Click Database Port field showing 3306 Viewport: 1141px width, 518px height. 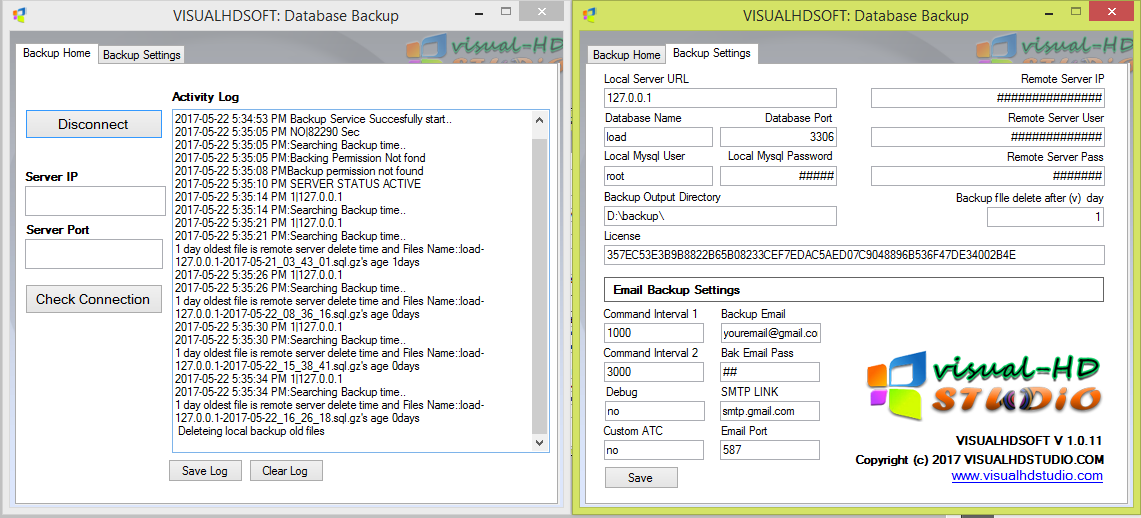779,137
